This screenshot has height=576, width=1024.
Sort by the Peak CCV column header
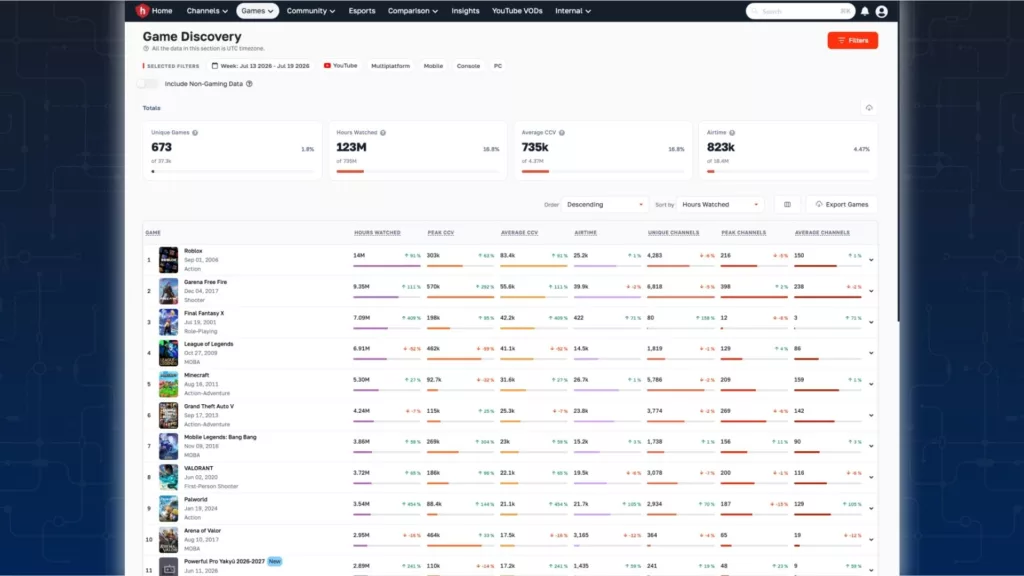(x=441, y=232)
